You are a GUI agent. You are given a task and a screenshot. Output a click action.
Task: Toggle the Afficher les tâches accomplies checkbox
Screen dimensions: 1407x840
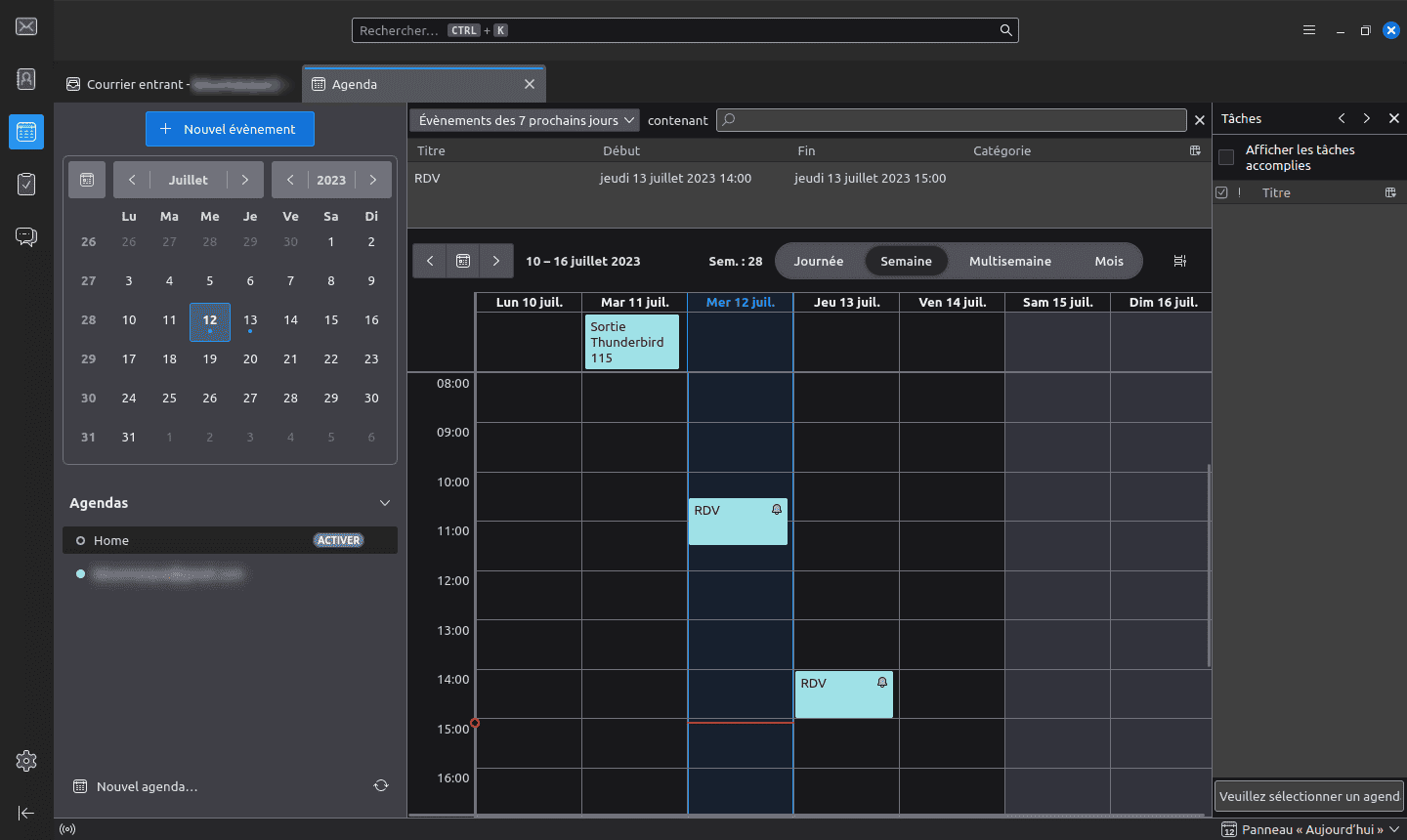point(1226,157)
